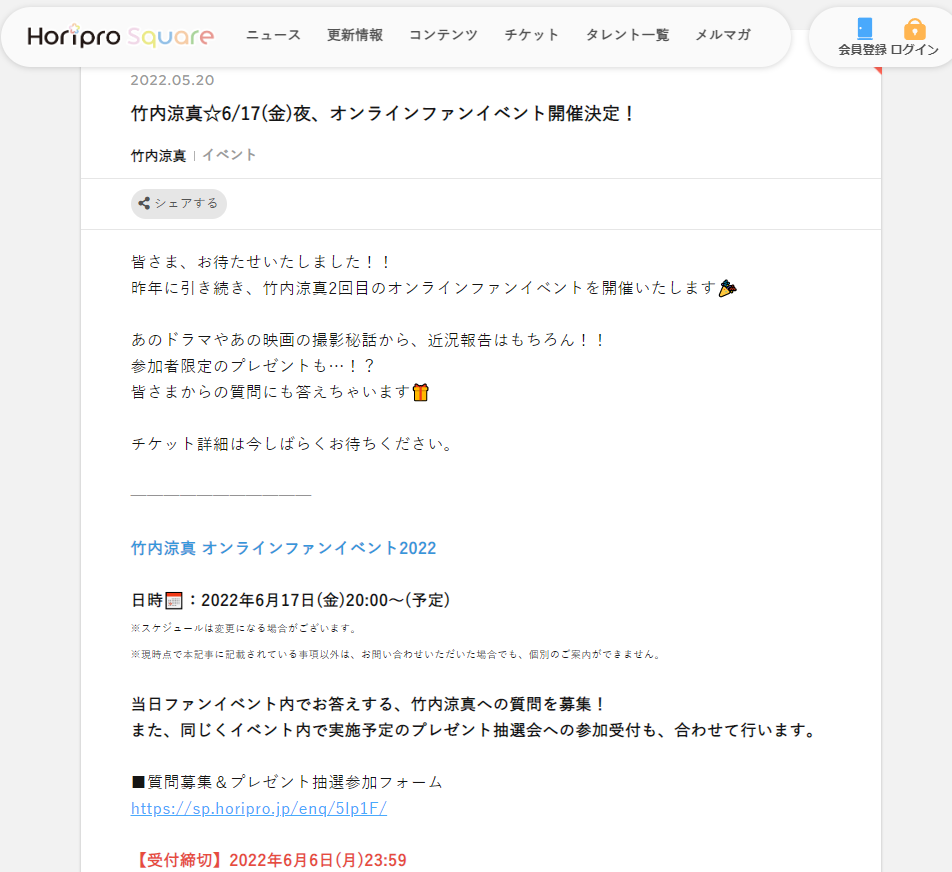Click the gift box emoji icon
The width and height of the screenshot is (952, 872).
[421, 392]
